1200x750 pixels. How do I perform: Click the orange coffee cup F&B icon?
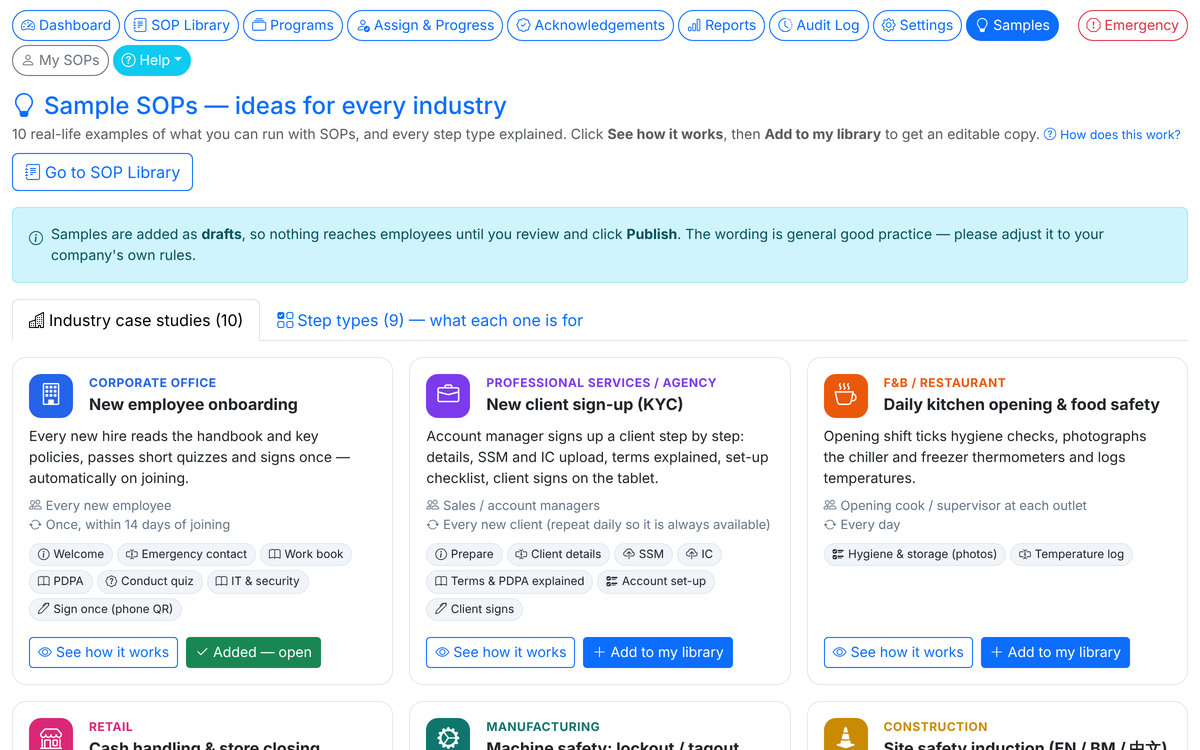click(845, 396)
